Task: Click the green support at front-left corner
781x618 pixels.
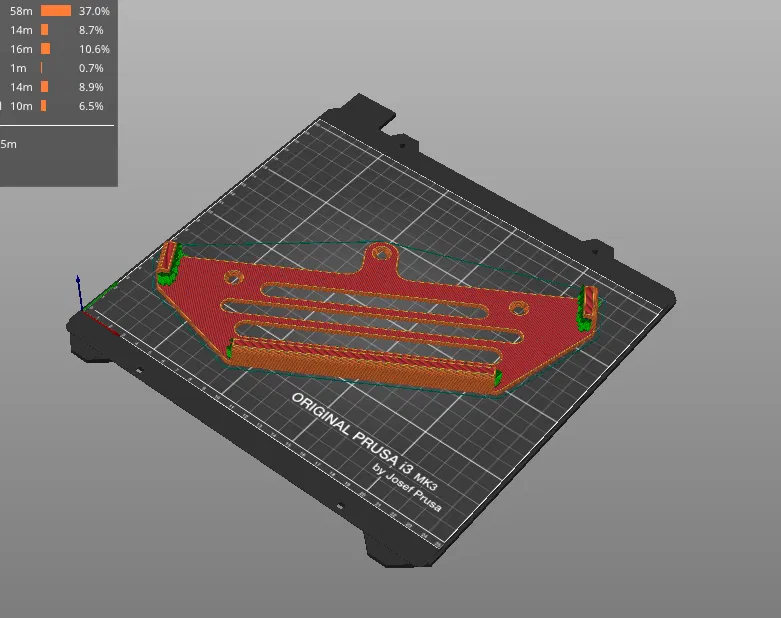Action: pos(230,349)
